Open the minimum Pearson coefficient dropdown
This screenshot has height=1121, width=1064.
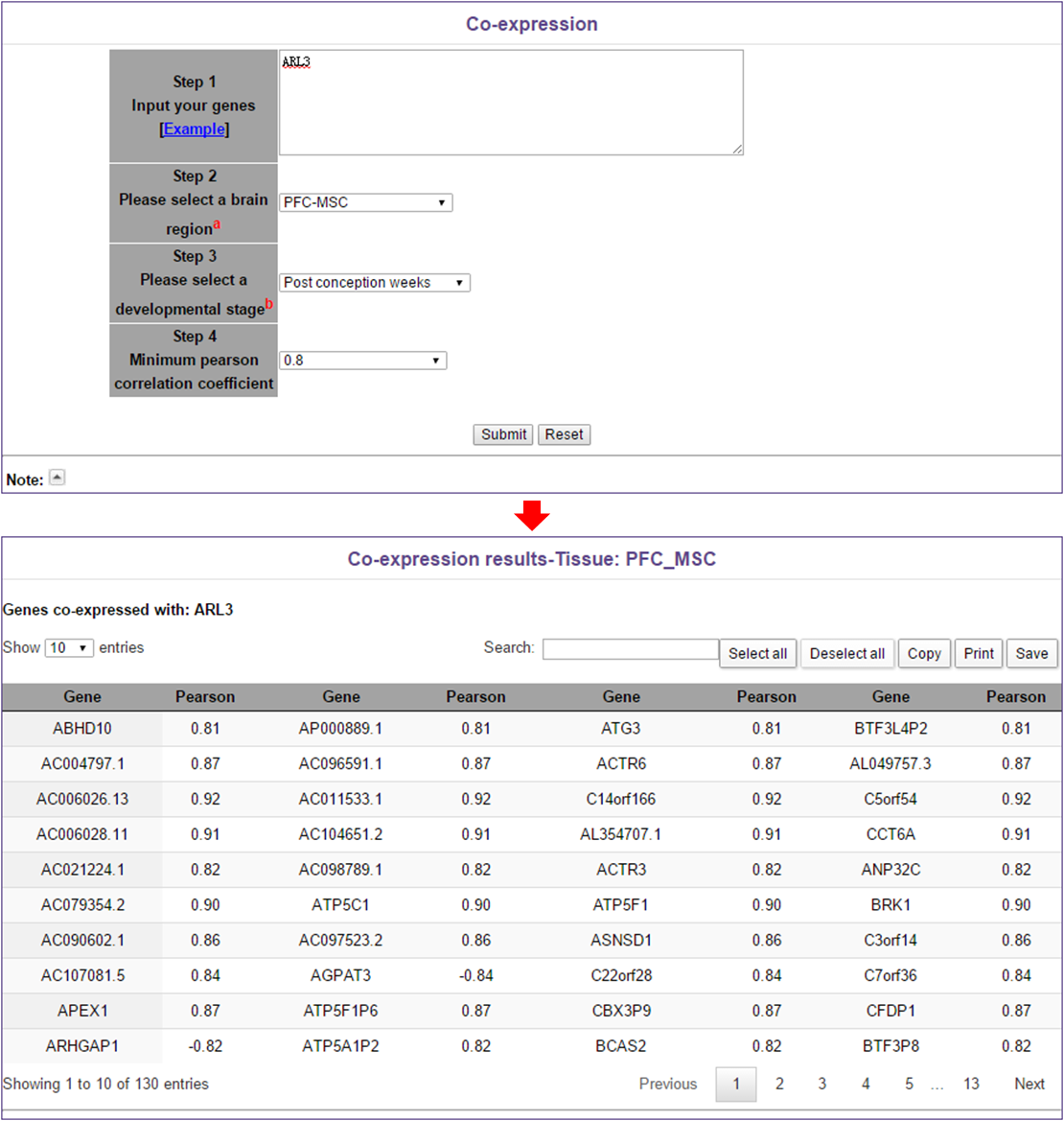pyautogui.click(x=363, y=361)
